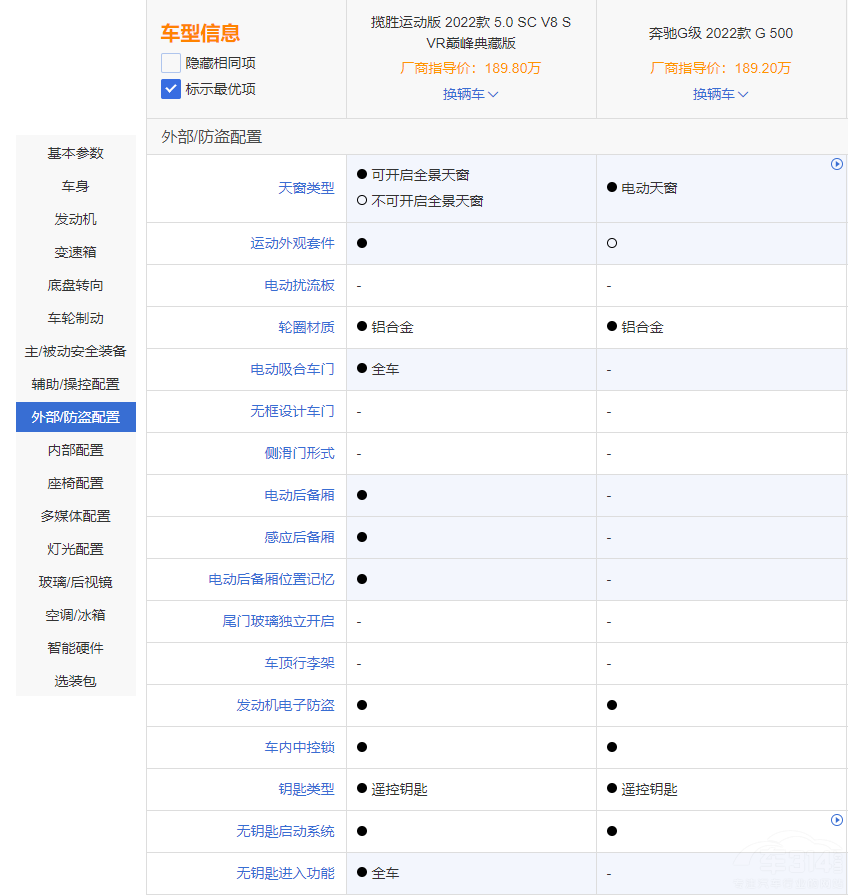
Task: Switch to the 车身 section
Action: 74,186
